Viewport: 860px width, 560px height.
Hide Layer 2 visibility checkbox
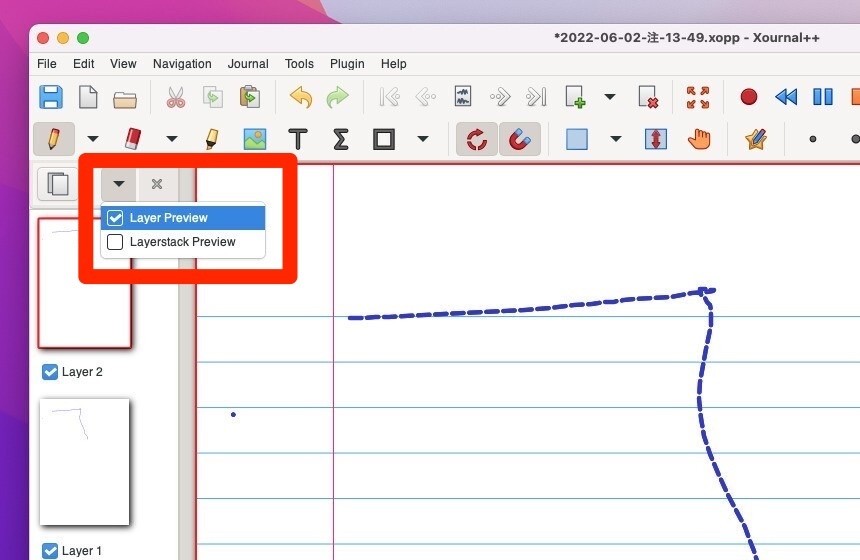pos(50,372)
